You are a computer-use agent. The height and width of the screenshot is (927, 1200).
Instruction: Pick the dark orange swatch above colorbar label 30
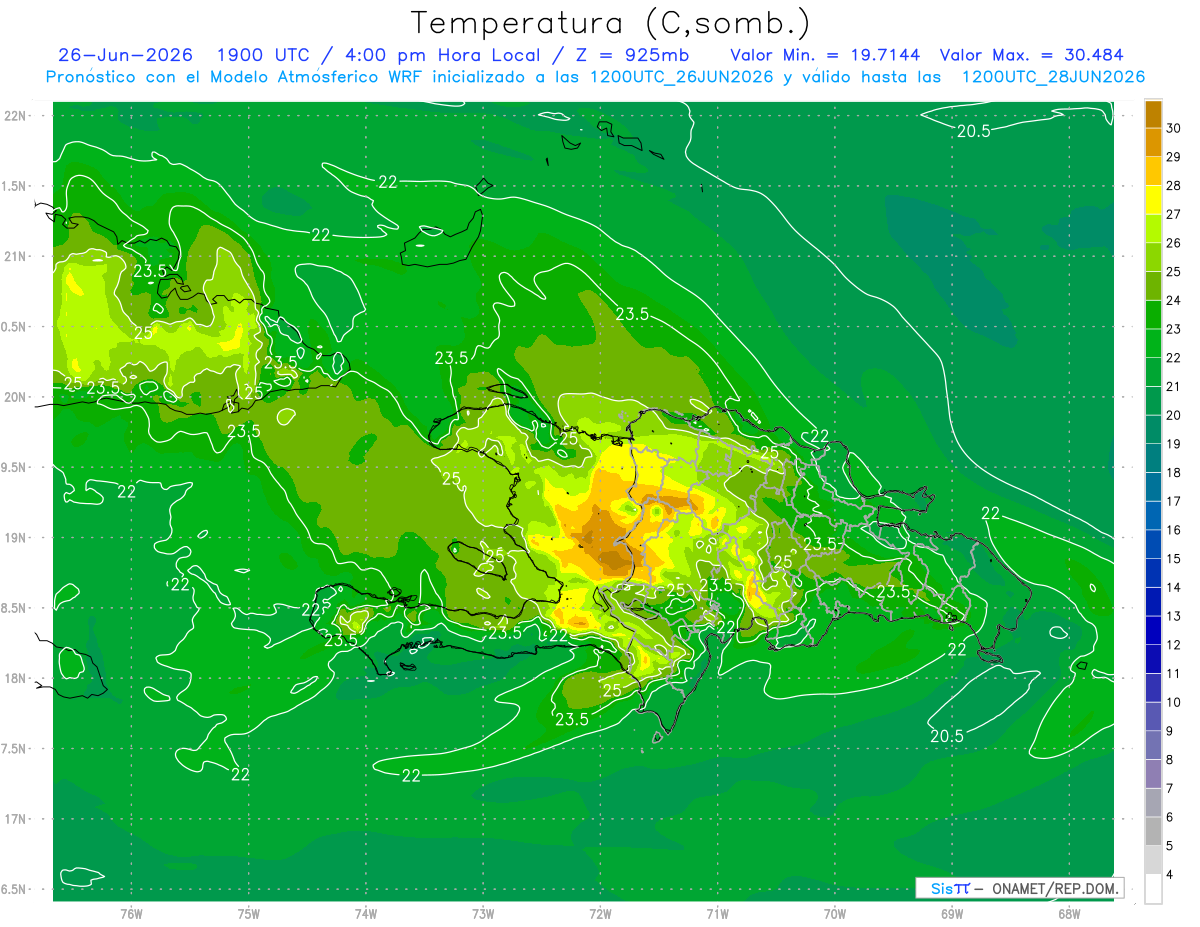coord(1153,114)
